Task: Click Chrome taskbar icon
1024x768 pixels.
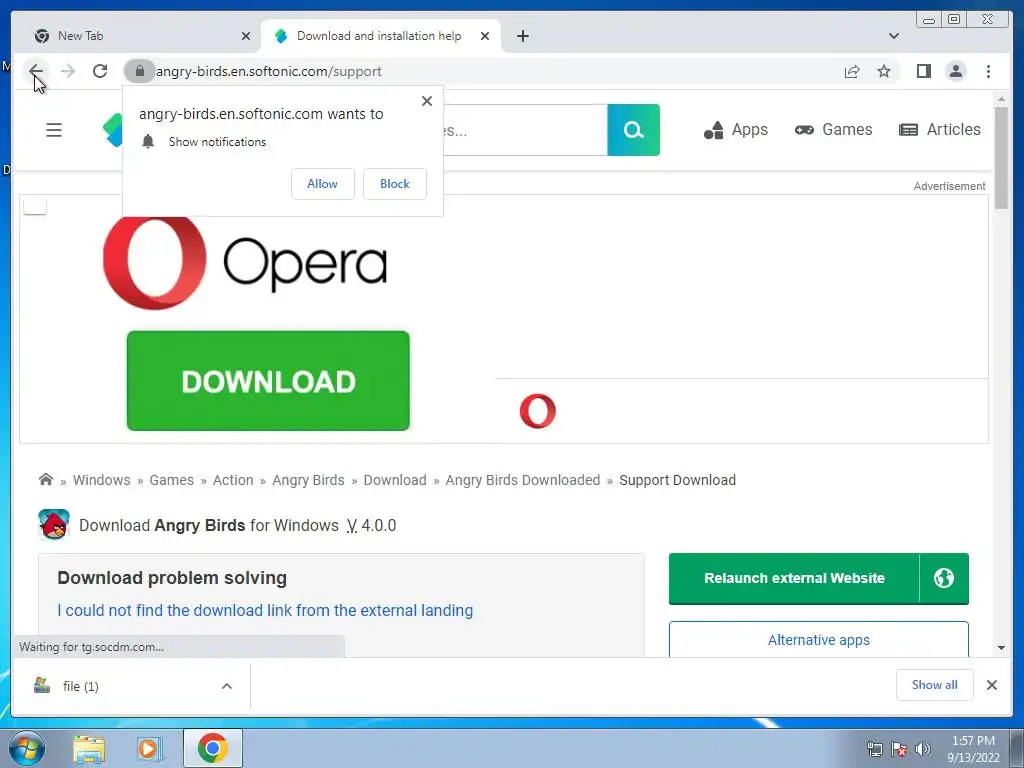Action: [213, 748]
